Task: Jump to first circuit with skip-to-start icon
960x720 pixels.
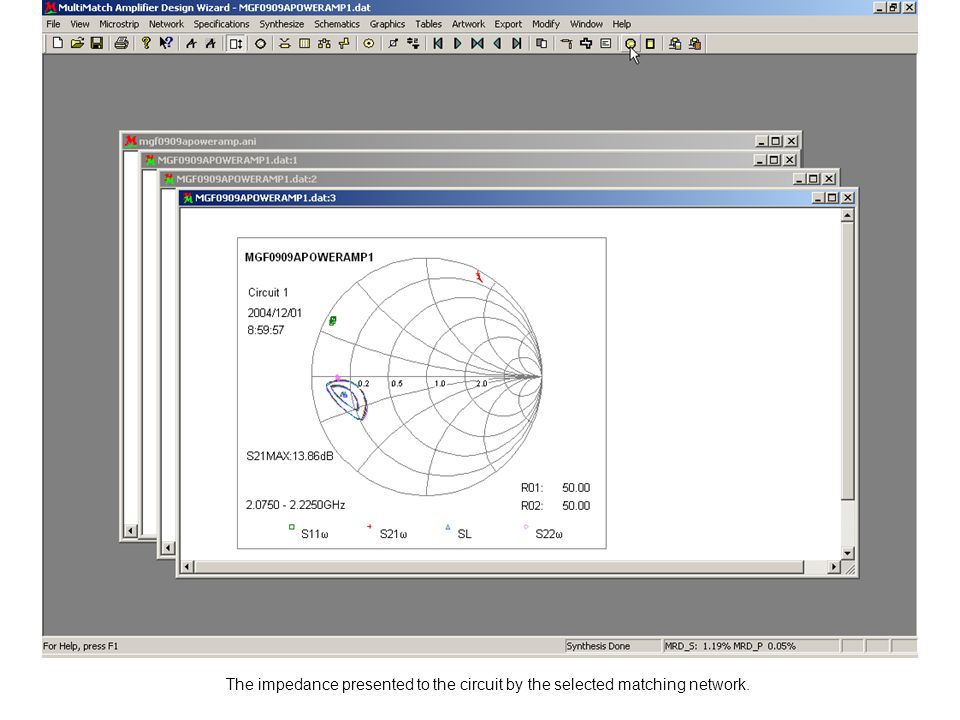Action: (x=438, y=43)
